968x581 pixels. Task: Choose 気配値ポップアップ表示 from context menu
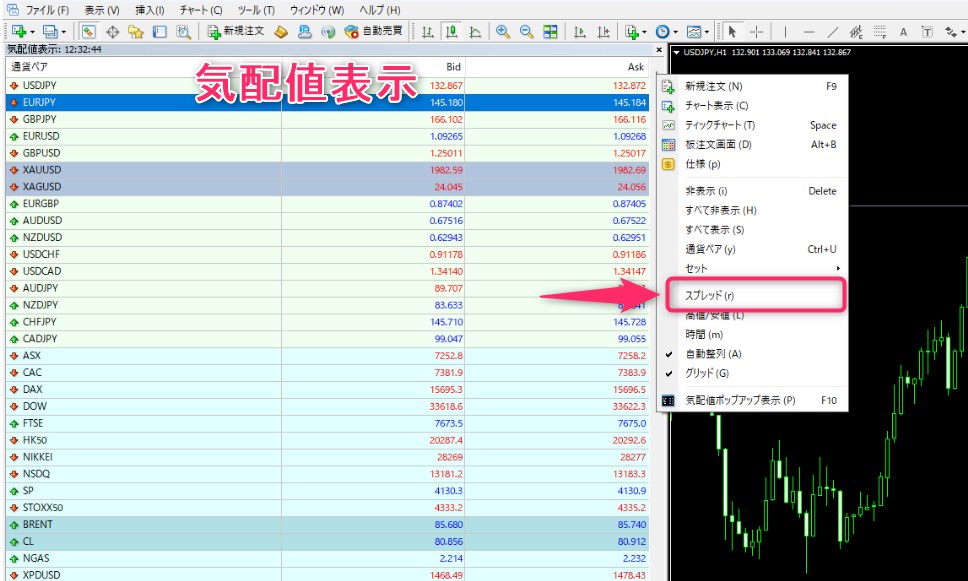(740, 400)
